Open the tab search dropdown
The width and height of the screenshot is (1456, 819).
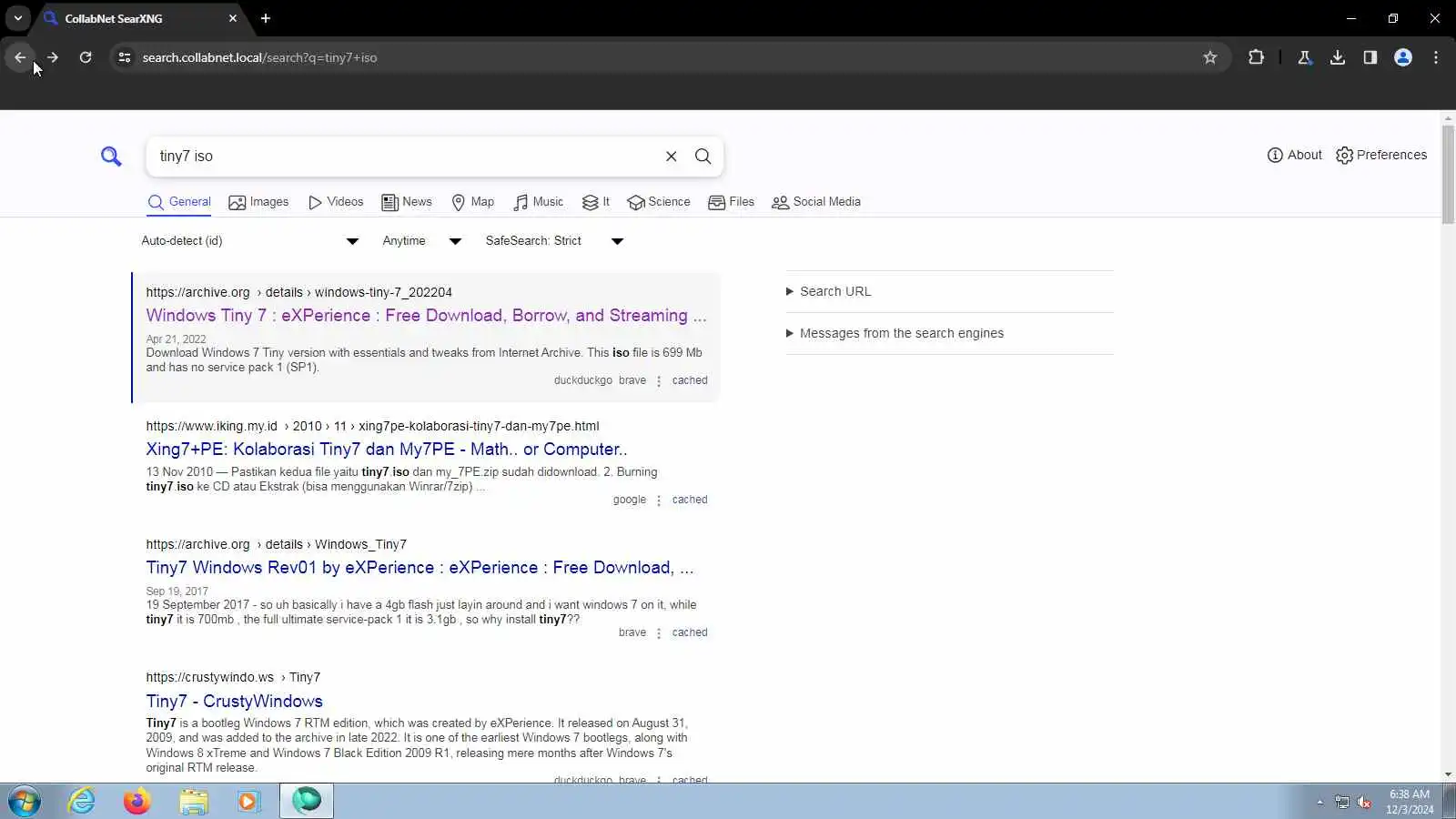tap(18, 18)
